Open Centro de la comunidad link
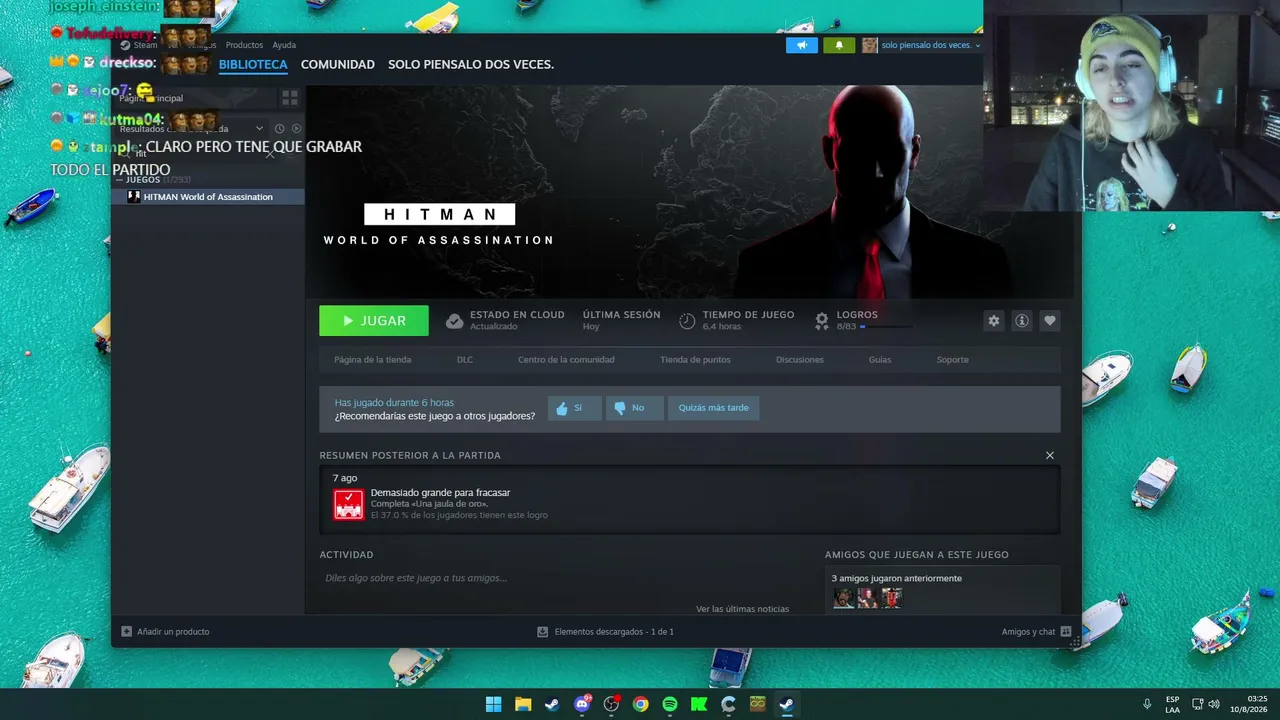The image size is (1280, 720). (x=566, y=360)
